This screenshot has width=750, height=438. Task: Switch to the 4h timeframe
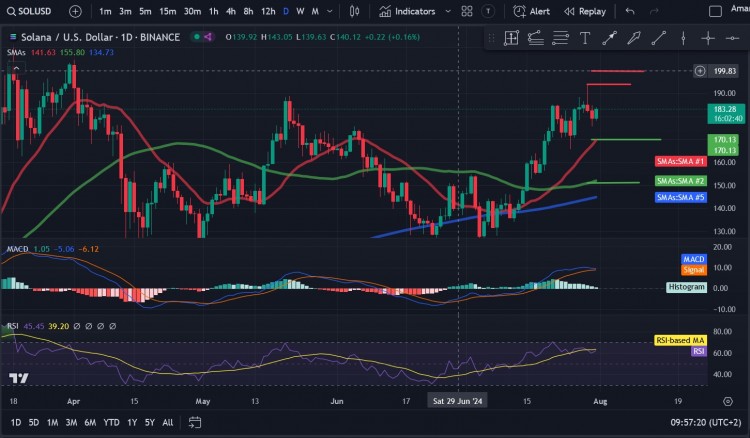pos(231,11)
